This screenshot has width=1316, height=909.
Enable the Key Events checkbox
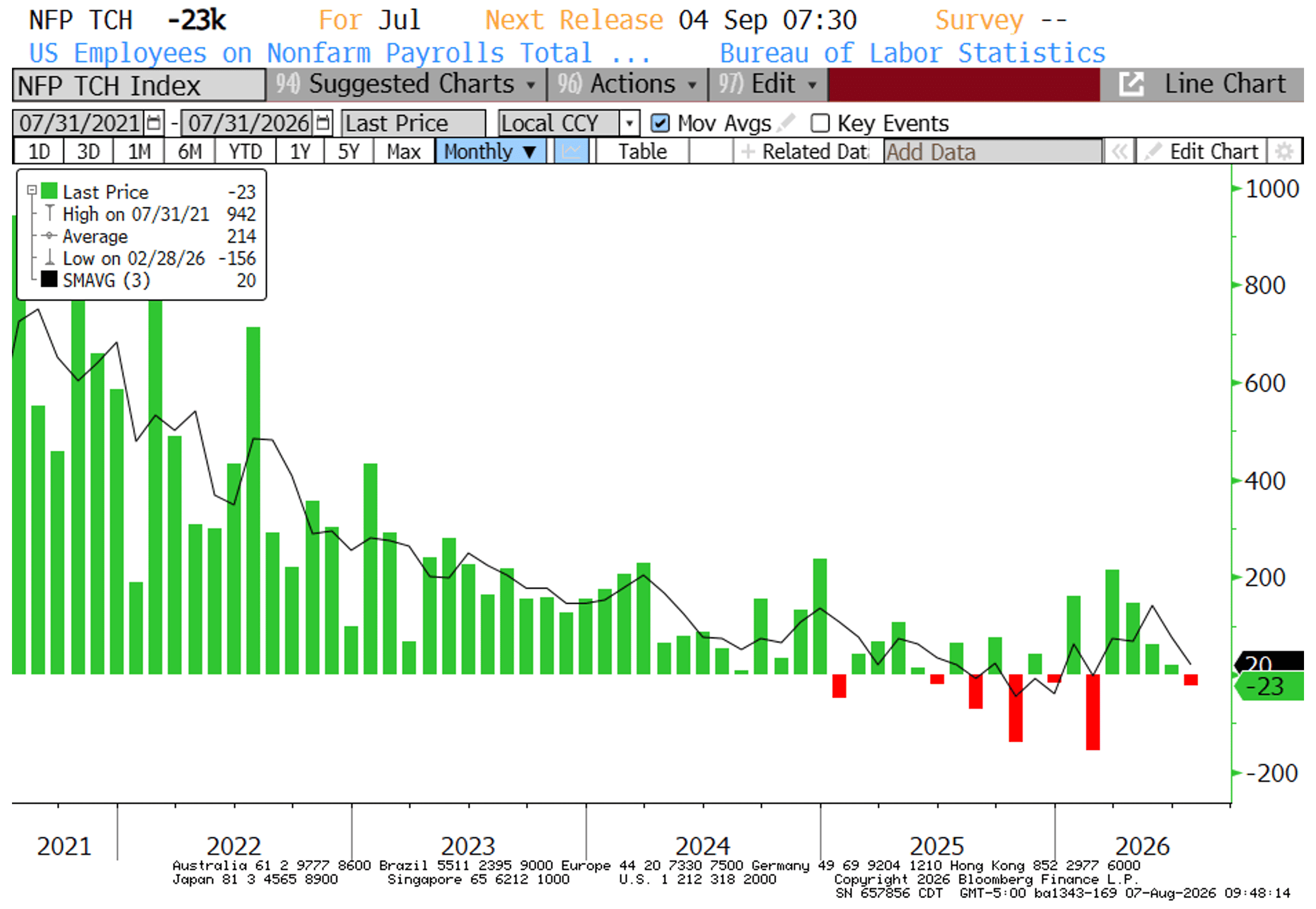[x=820, y=123]
